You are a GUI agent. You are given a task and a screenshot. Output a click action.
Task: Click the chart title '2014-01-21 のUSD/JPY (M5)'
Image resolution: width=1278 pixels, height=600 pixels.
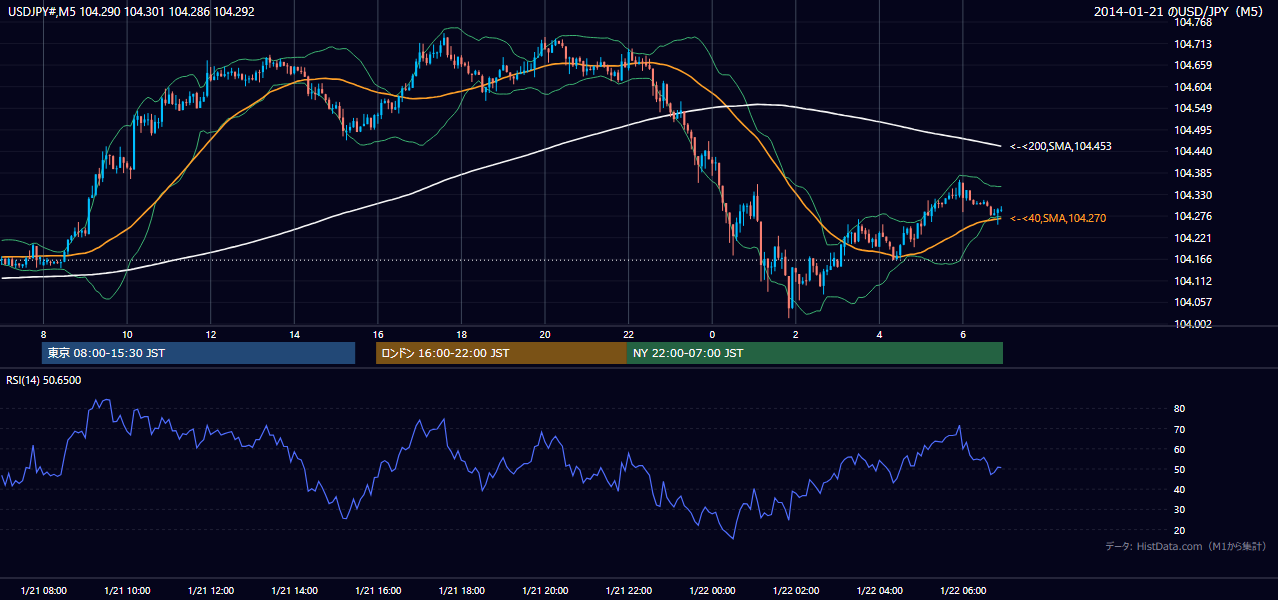pos(1181,12)
